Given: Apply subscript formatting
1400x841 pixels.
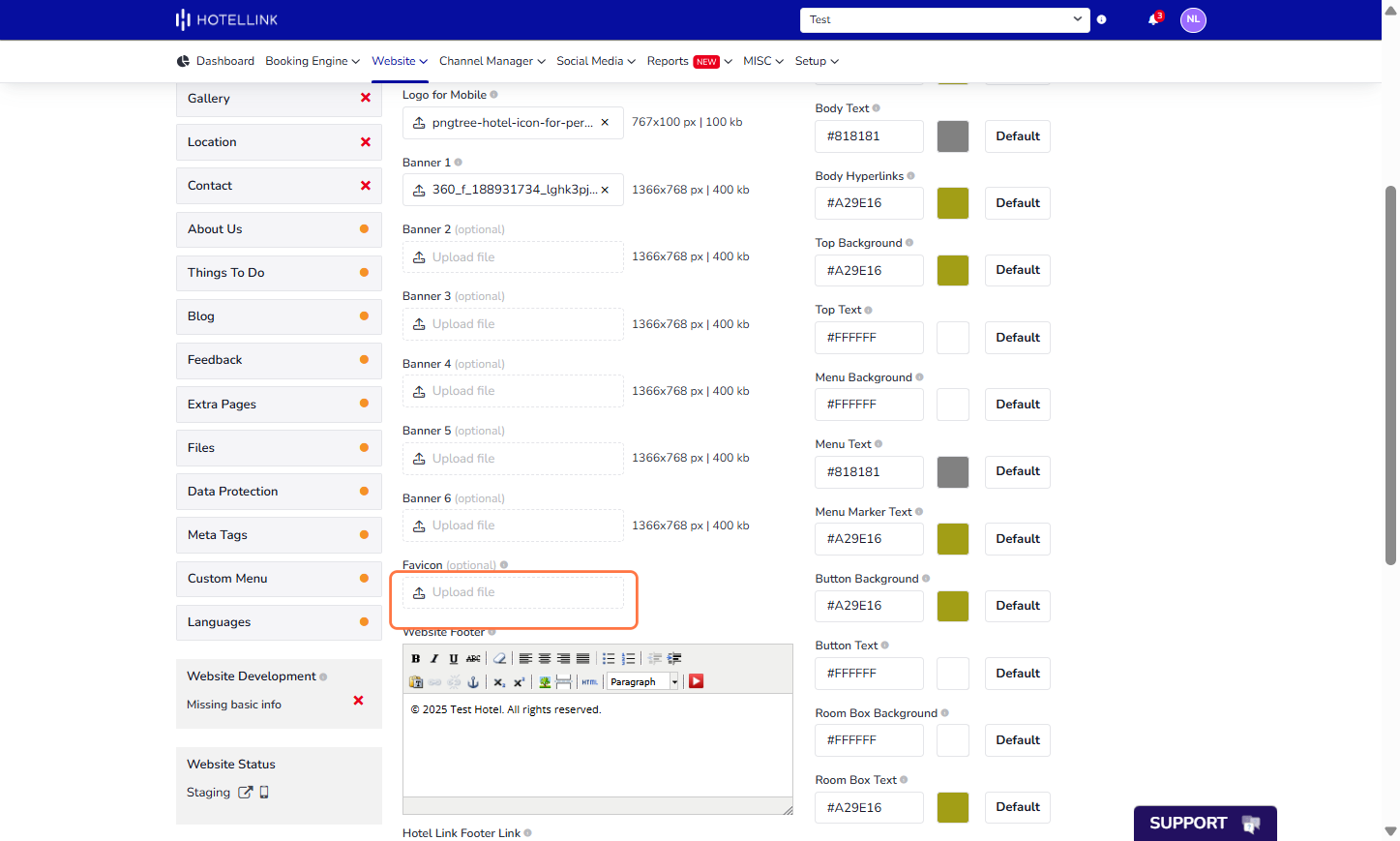Looking at the screenshot, I should click(x=499, y=681).
